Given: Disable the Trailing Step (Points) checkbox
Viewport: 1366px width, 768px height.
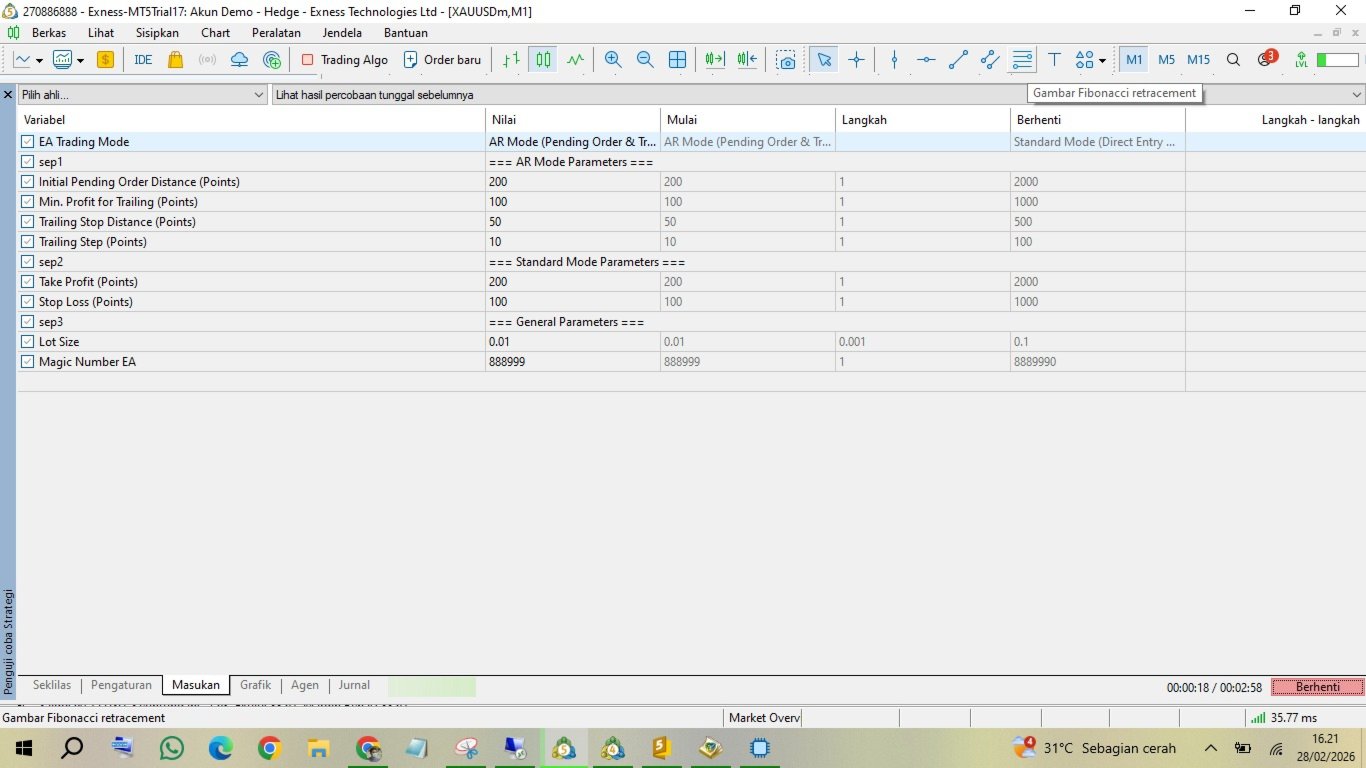Looking at the screenshot, I should [28, 242].
